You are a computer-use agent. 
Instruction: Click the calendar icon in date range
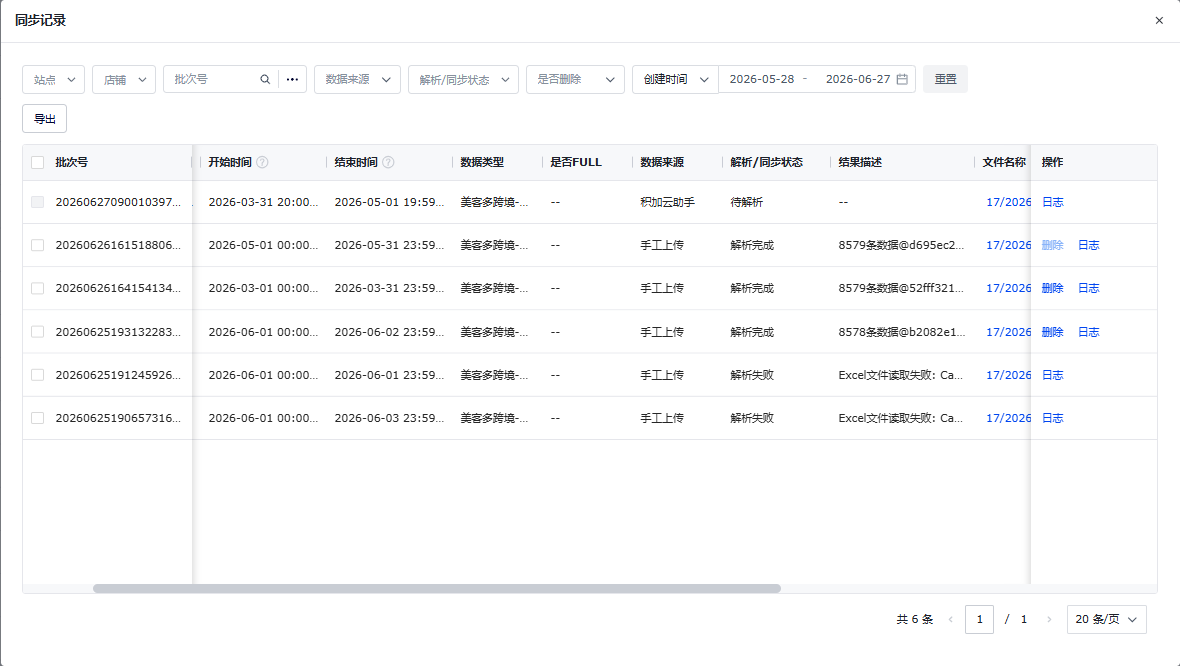tap(902, 79)
